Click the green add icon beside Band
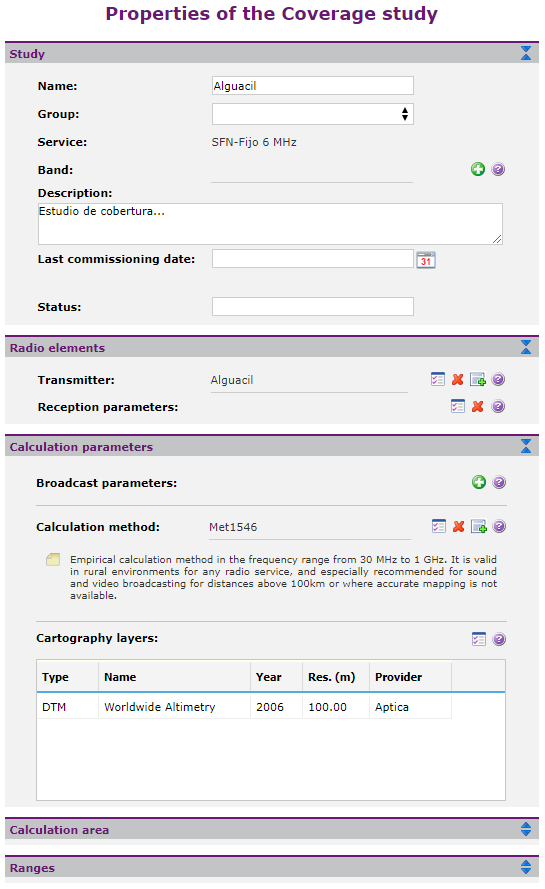This screenshot has width=545, height=889. tap(478, 169)
